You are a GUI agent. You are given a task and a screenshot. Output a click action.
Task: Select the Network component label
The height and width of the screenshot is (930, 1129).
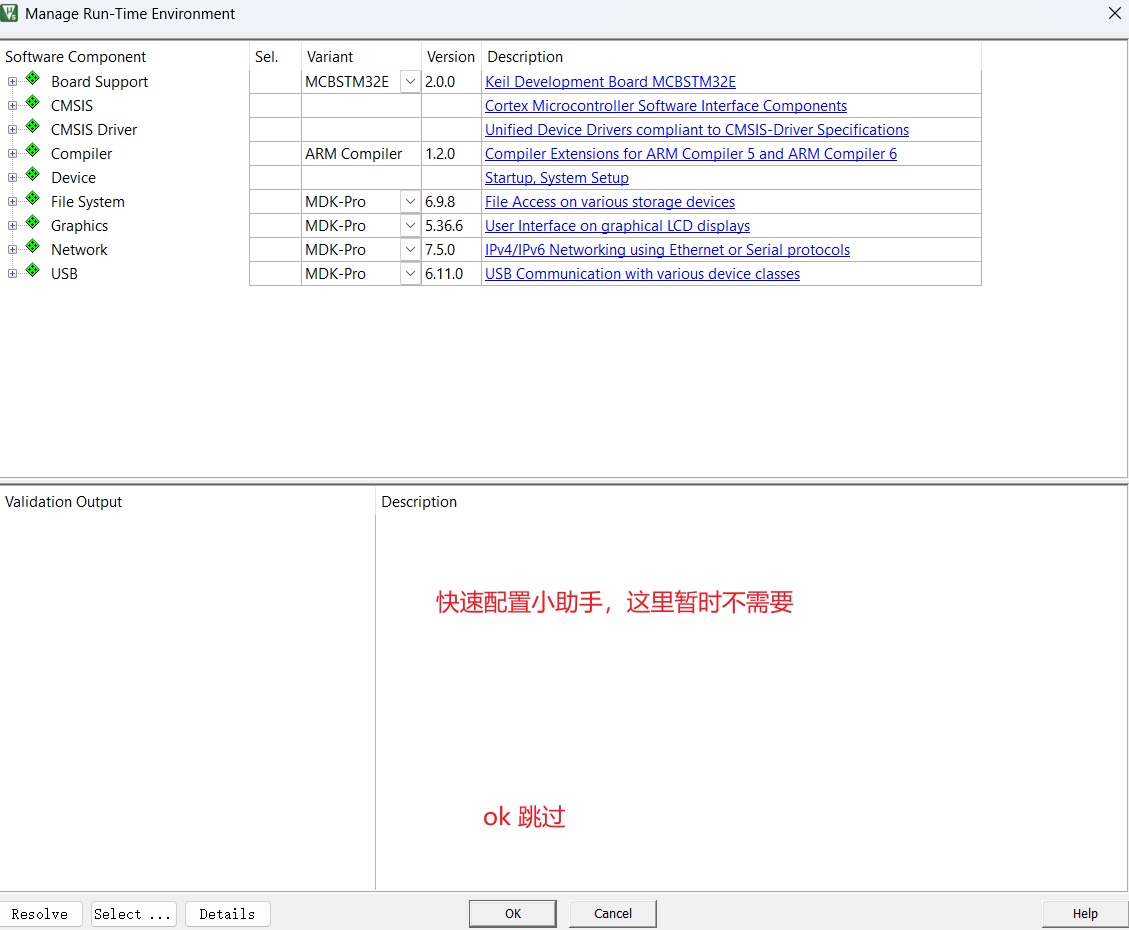click(x=79, y=250)
